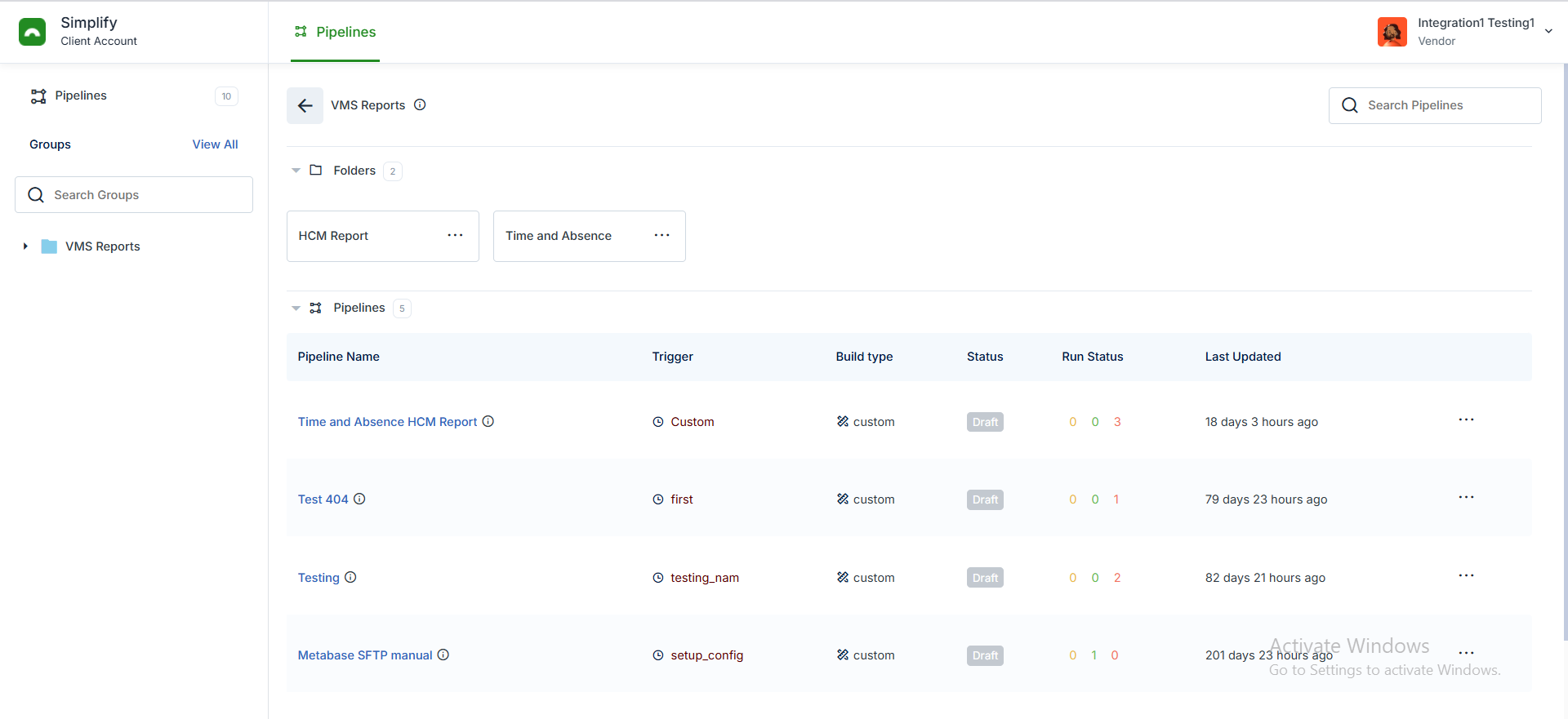Select VMS Reports folder in sidebar

(x=102, y=246)
